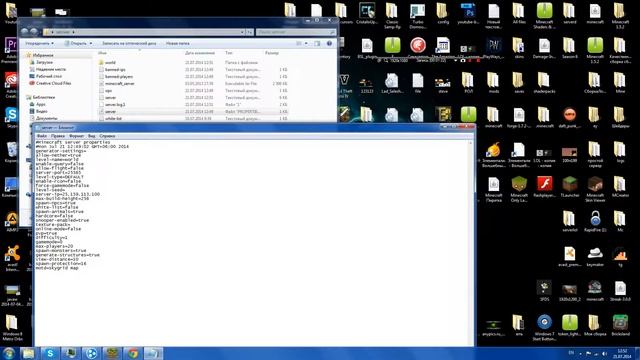The width and height of the screenshot is (640, 360).
Task: Open the Справка menu in Notepad
Action: pos(107,136)
